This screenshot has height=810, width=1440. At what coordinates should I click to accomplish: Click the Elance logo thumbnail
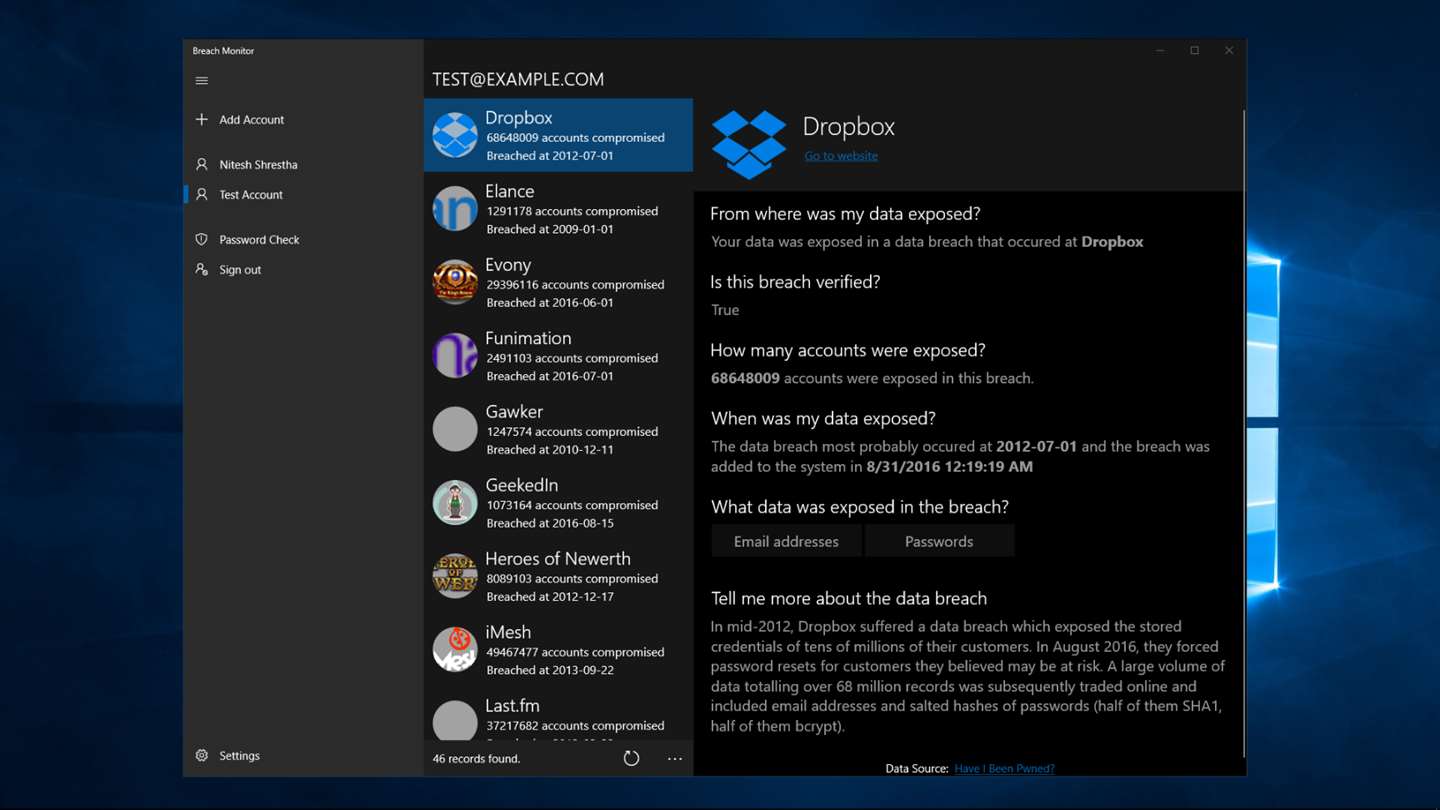click(455, 208)
